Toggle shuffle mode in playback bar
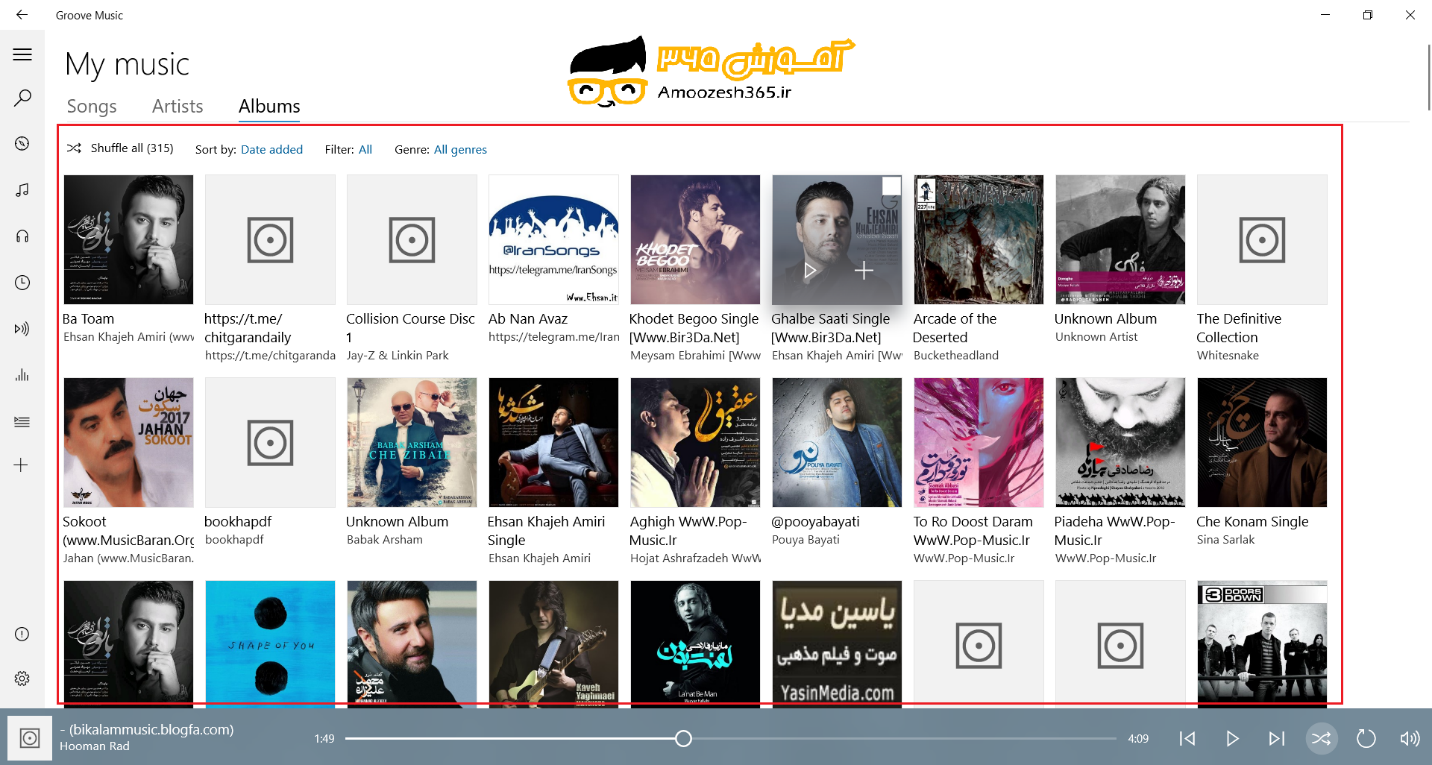 point(1321,739)
